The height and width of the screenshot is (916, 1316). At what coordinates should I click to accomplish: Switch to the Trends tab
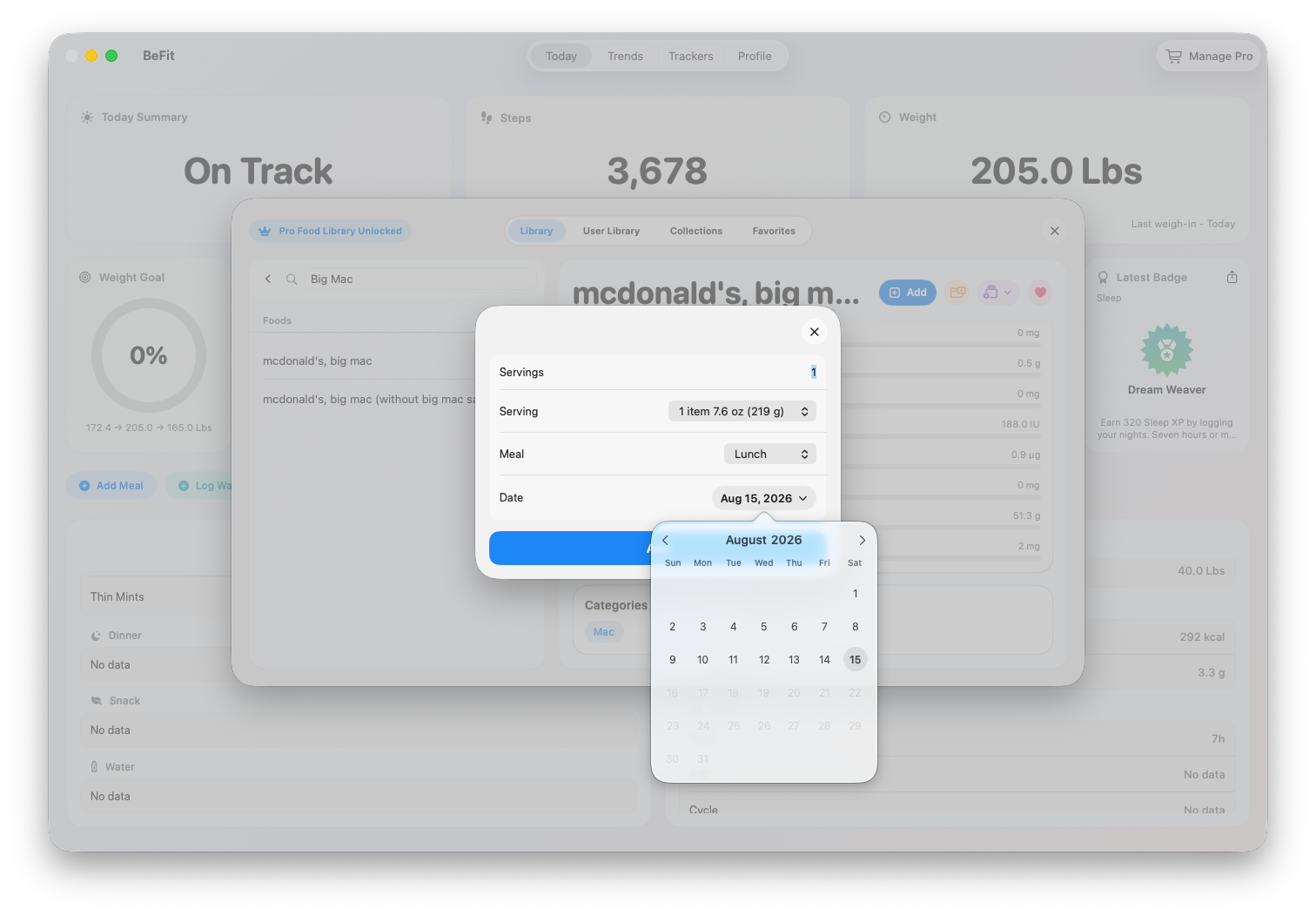625,56
